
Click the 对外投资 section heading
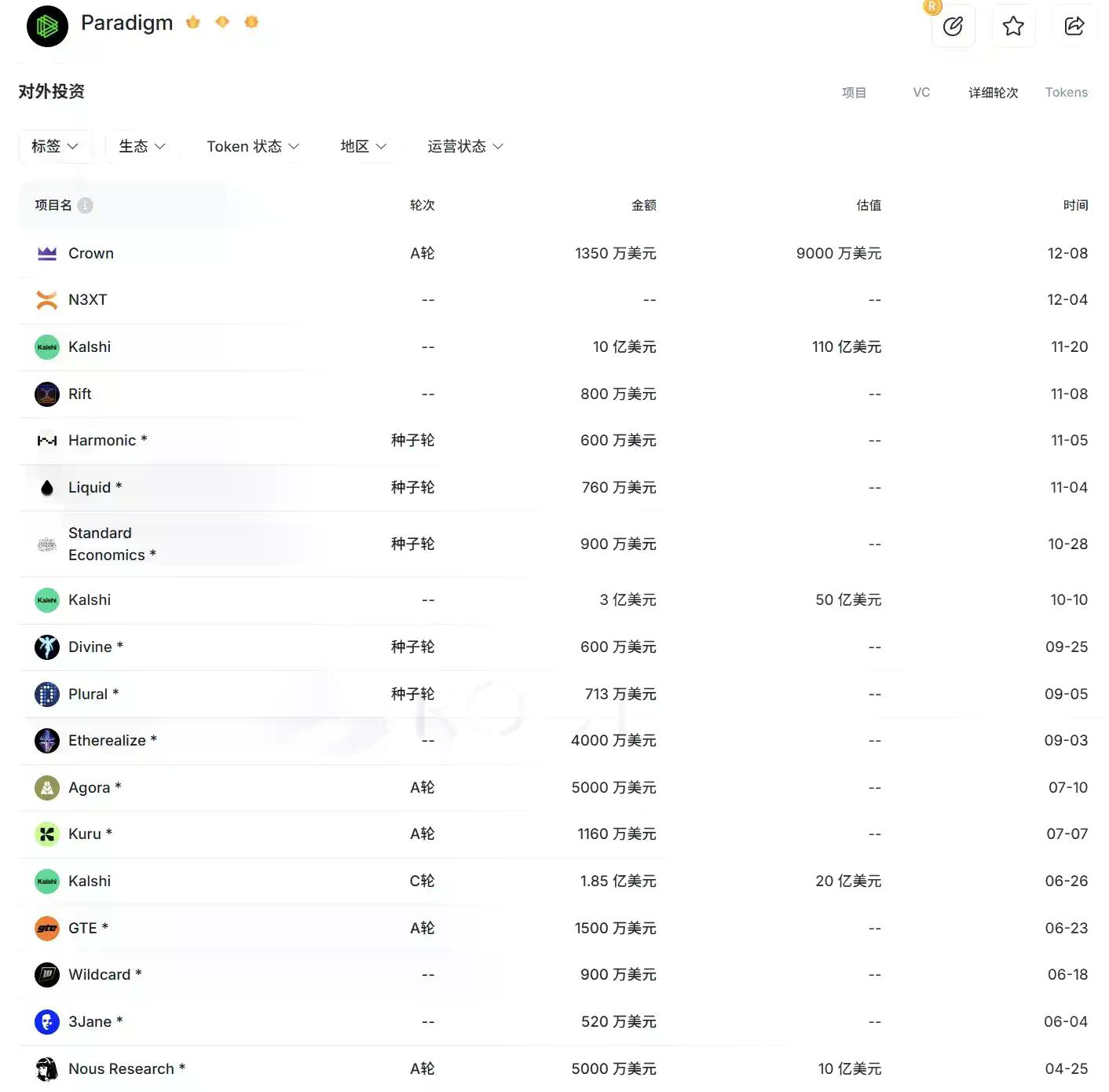52,91
